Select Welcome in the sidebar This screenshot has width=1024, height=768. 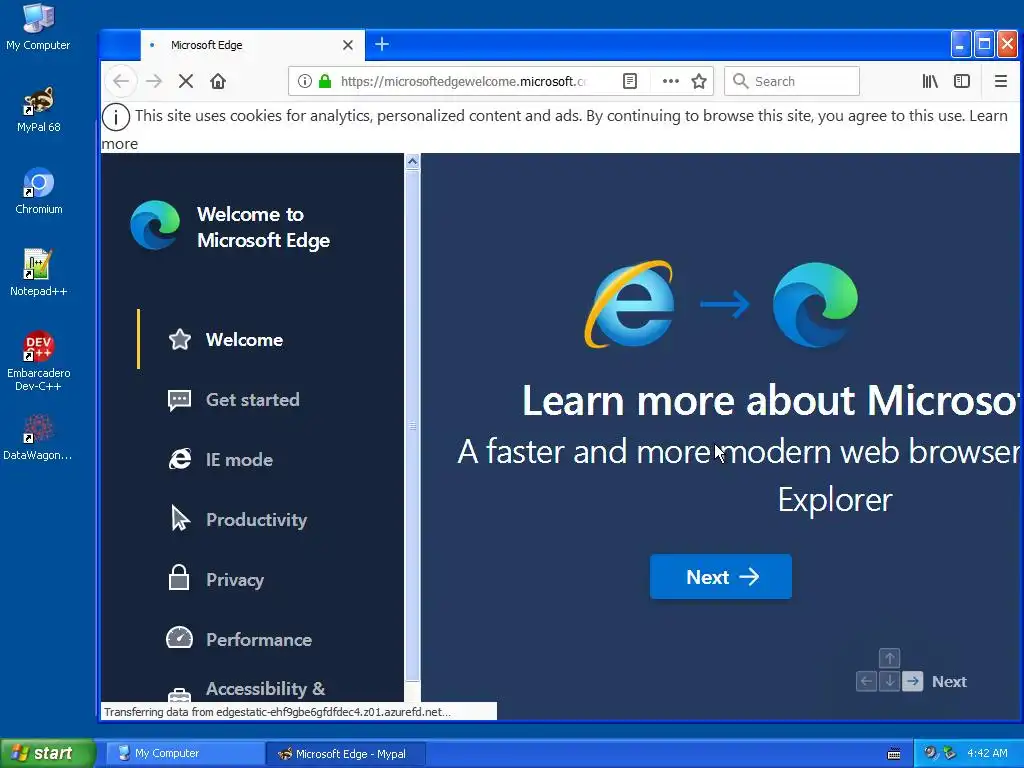coord(244,340)
